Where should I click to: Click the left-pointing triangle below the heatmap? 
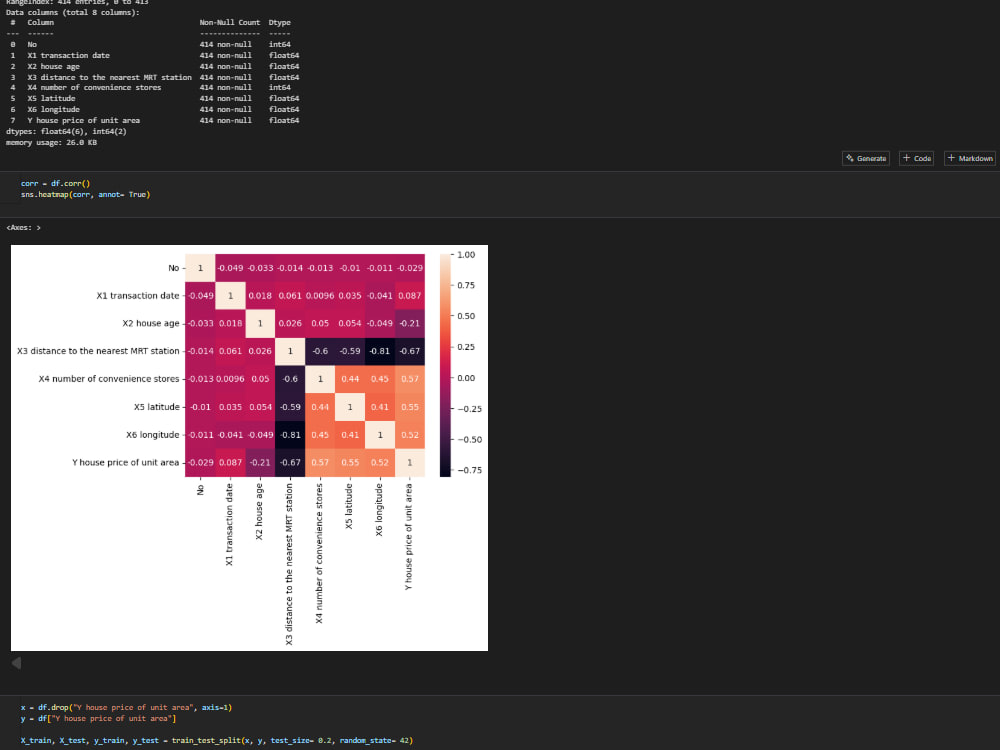[x=17, y=663]
